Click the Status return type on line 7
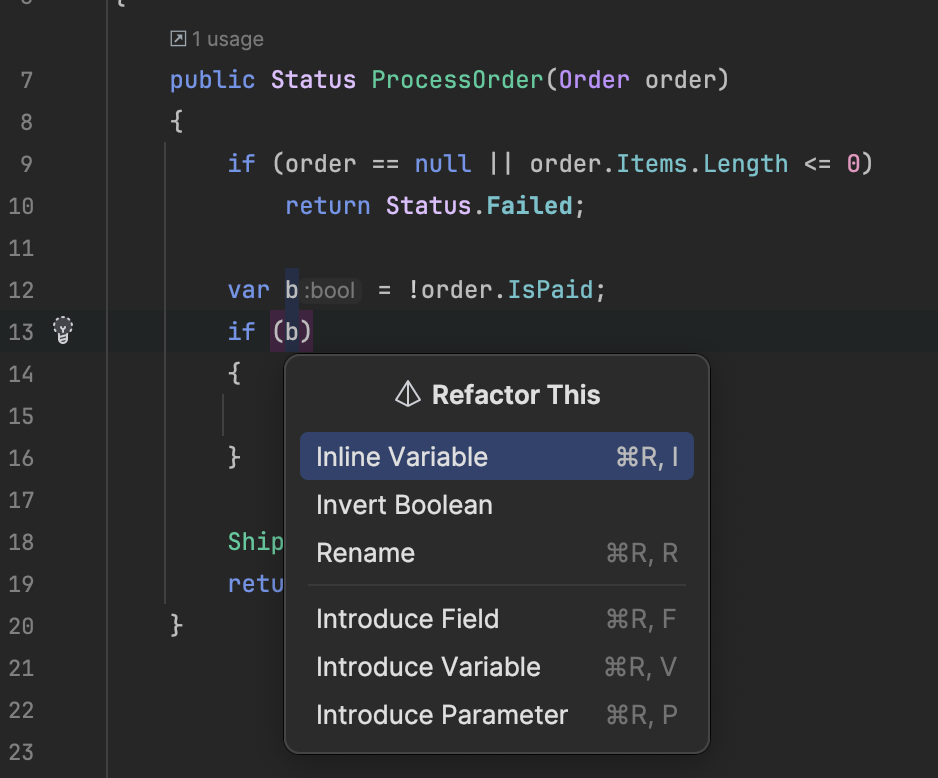Viewport: 938px width, 778px height. tap(313, 80)
